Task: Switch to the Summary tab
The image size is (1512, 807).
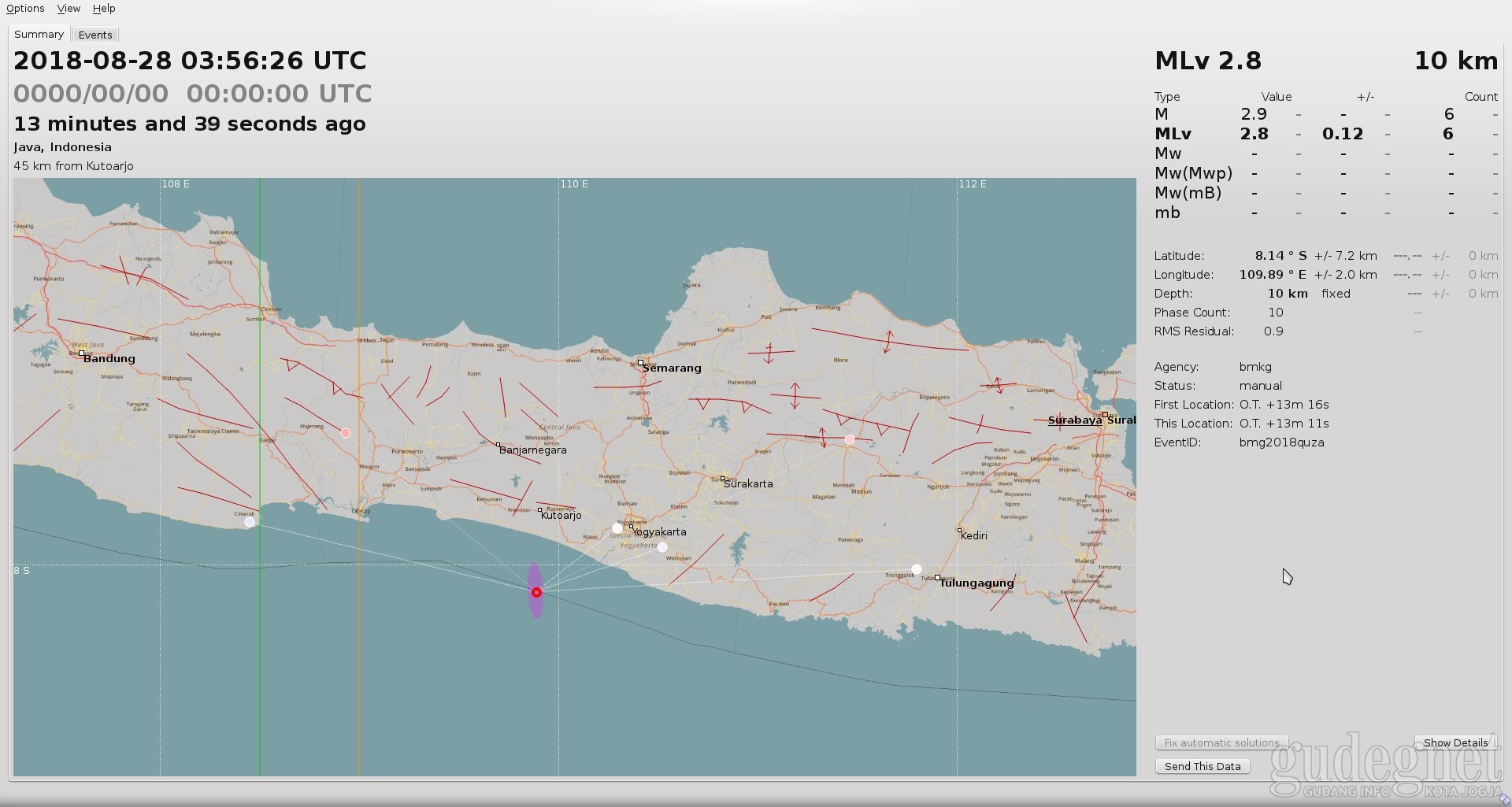Action: [x=39, y=34]
